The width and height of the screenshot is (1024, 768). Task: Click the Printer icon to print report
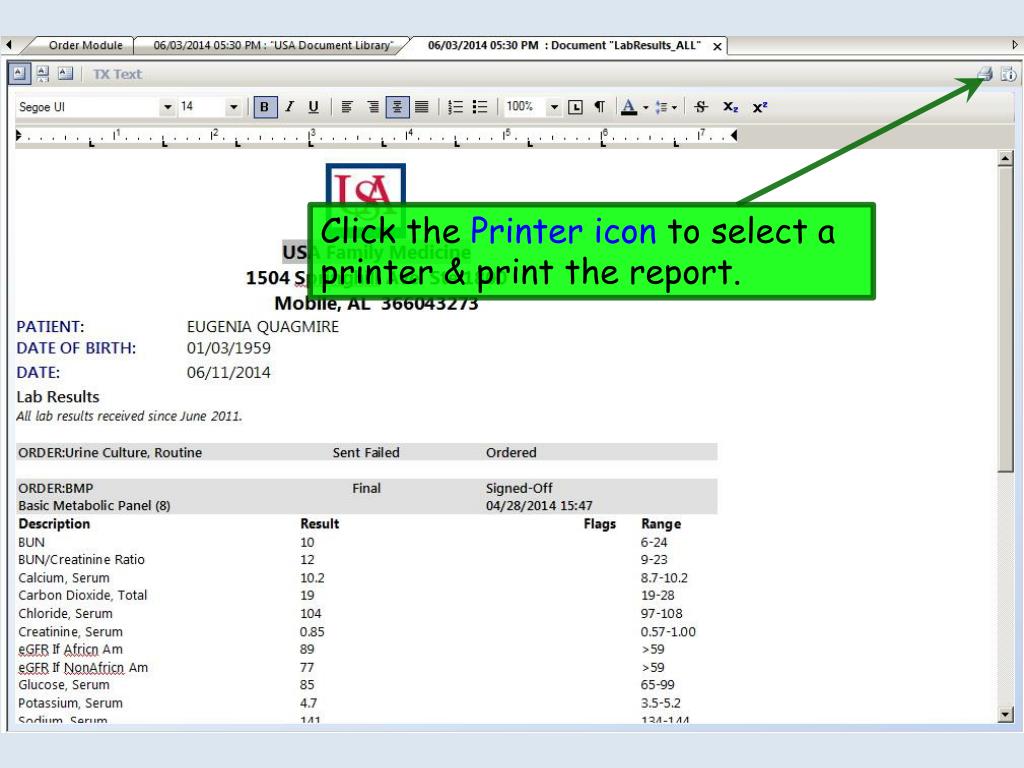[985, 74]
